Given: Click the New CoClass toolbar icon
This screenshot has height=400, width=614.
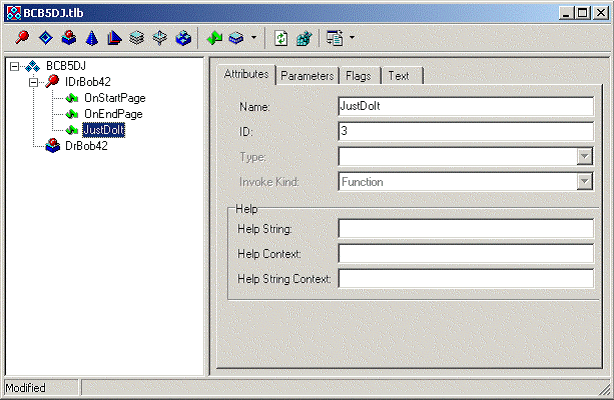Looking at the screenshot, I should tap(68, 38).
